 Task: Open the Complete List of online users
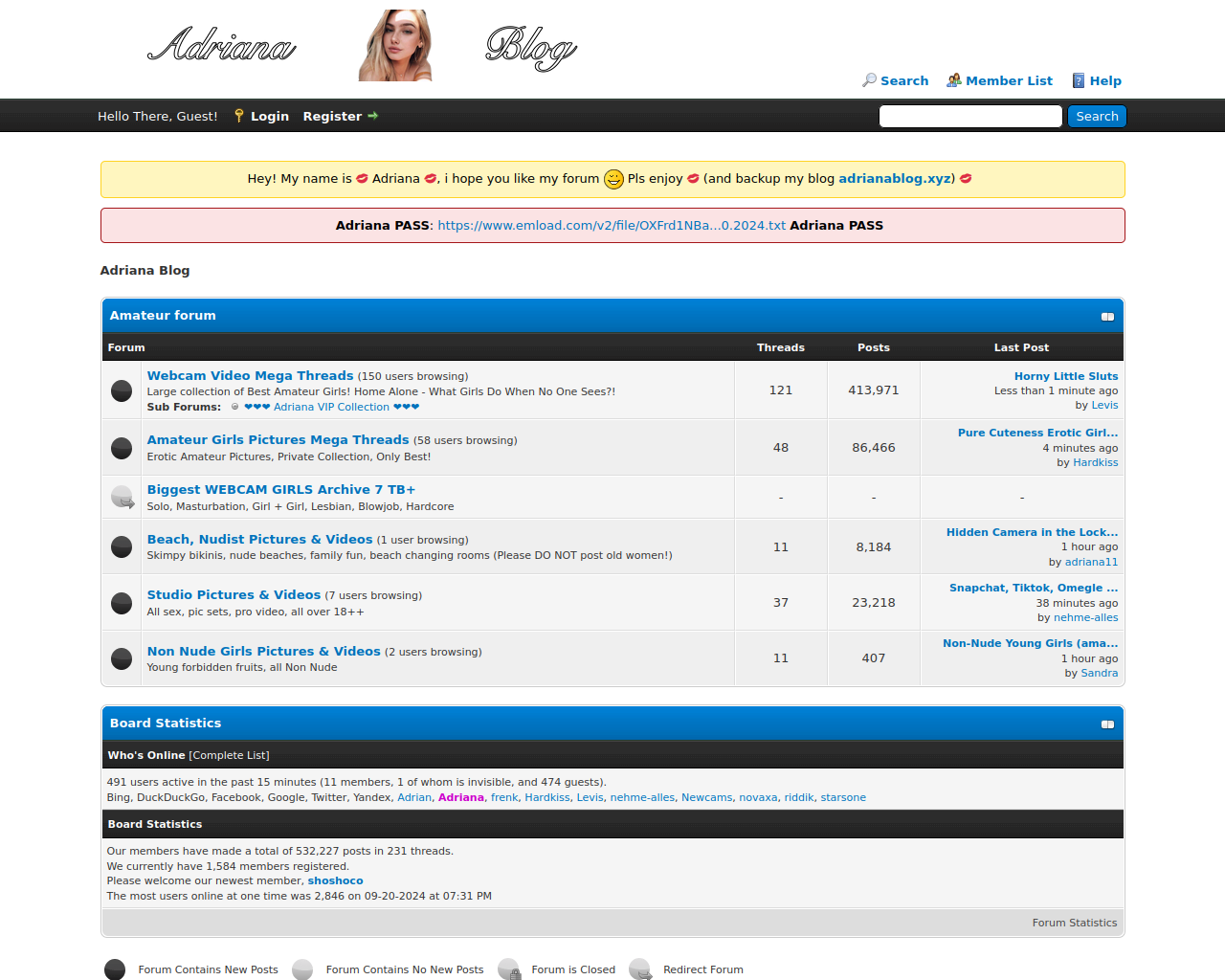point(230,755)
